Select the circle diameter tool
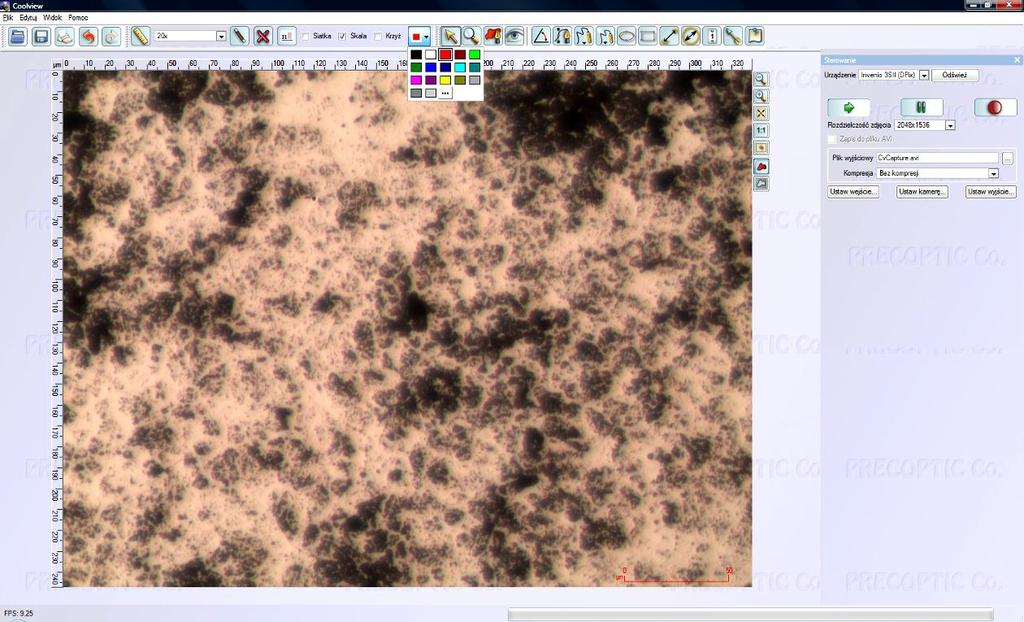The width and height of the screenshot is (1024, 622). (x=691, y=36)
